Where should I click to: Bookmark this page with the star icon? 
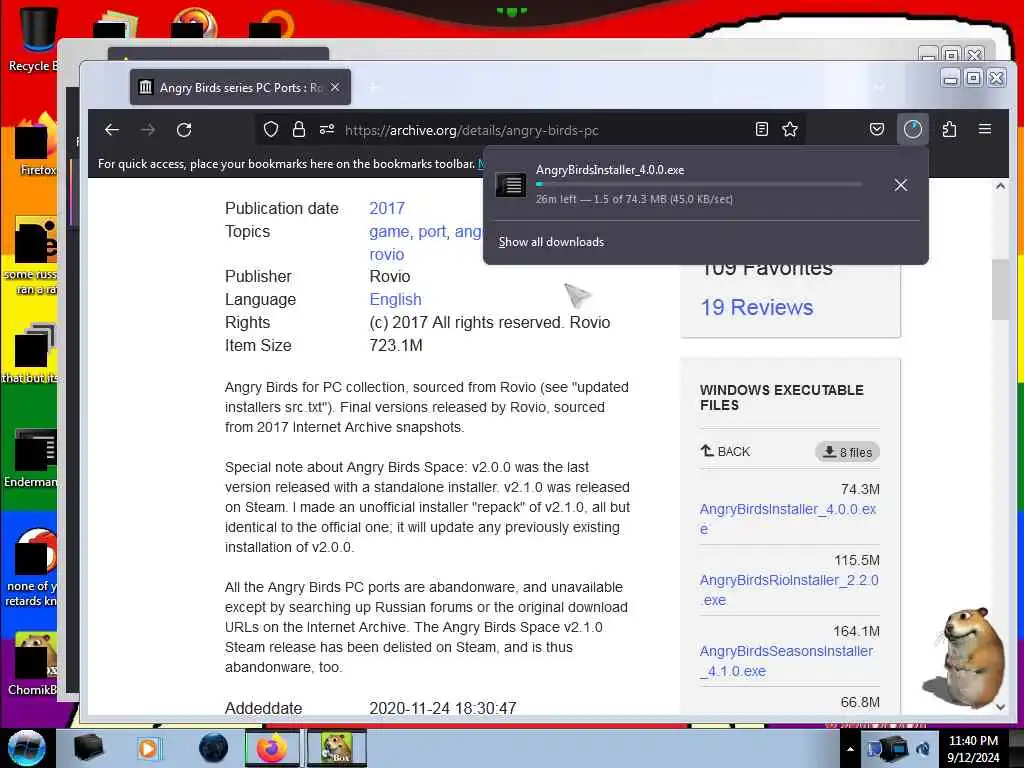click(x=790, y=129)
